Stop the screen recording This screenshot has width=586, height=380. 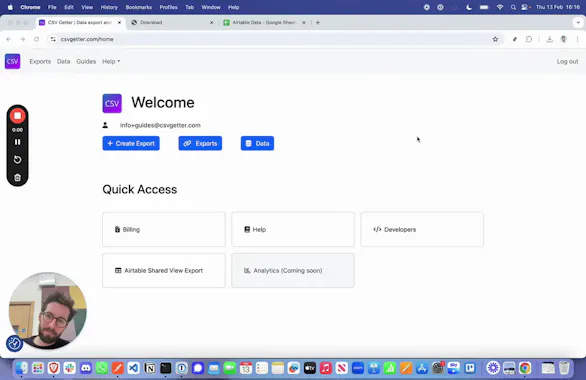(x=17, y=116)
